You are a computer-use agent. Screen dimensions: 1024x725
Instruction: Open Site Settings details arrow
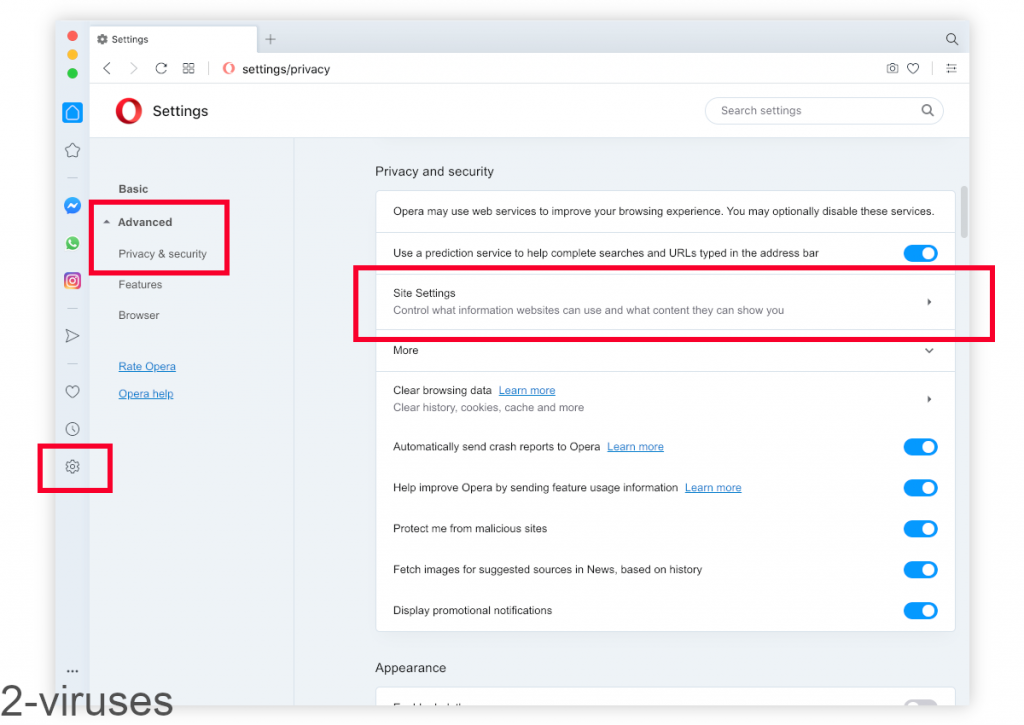tap(929, 301)
